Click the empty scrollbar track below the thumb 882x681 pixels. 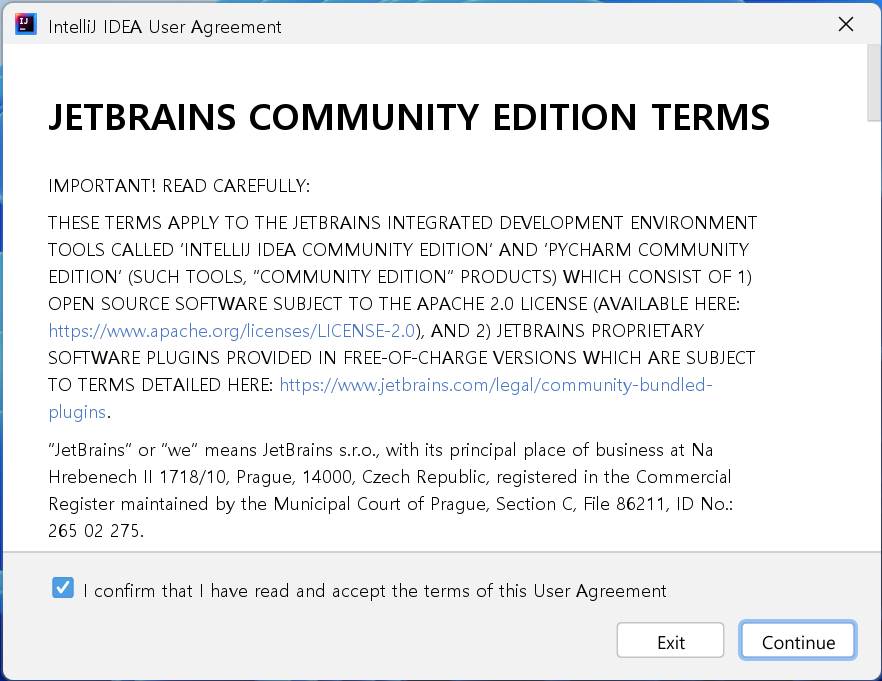coord(873,350)
